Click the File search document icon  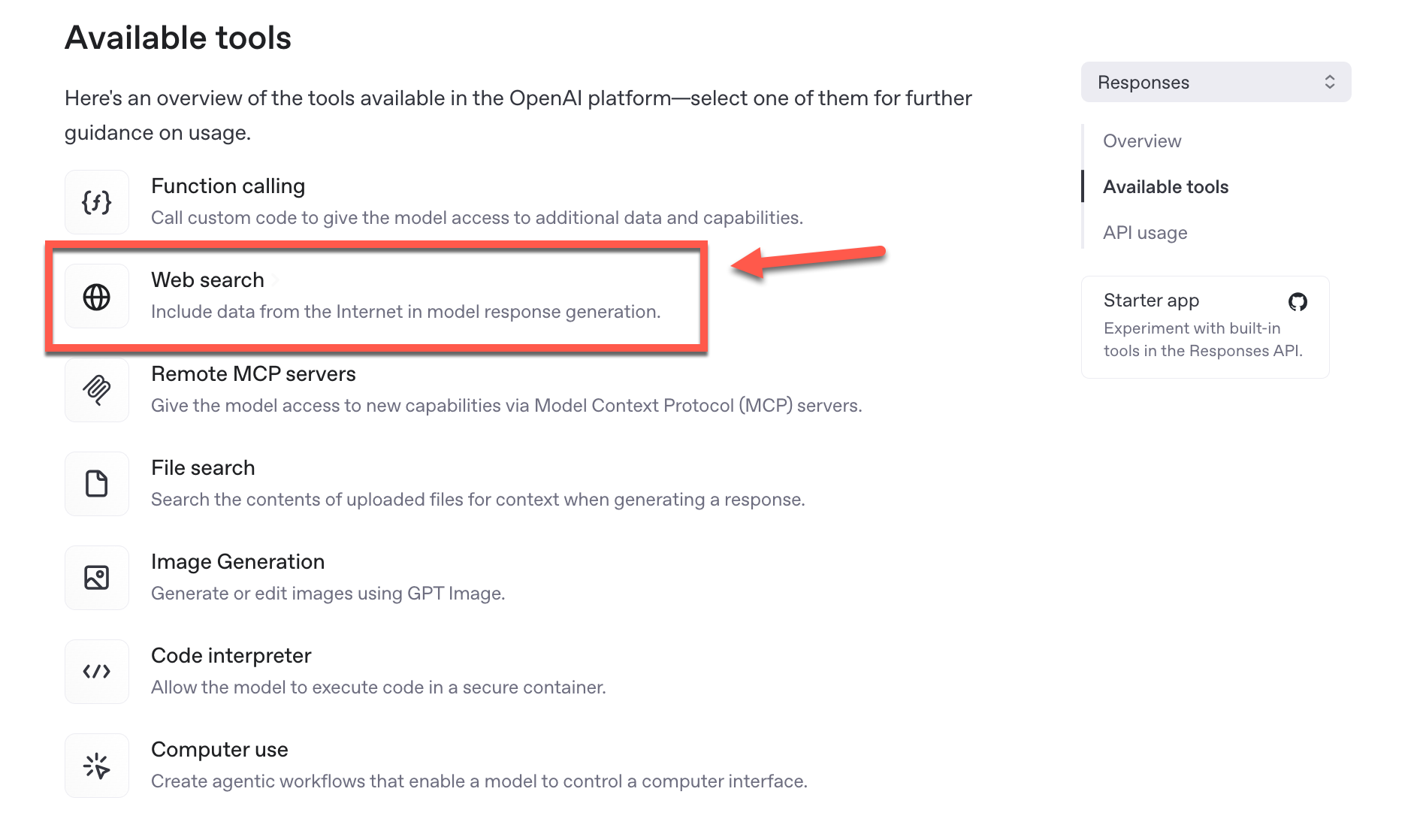[x=97, y=484]
